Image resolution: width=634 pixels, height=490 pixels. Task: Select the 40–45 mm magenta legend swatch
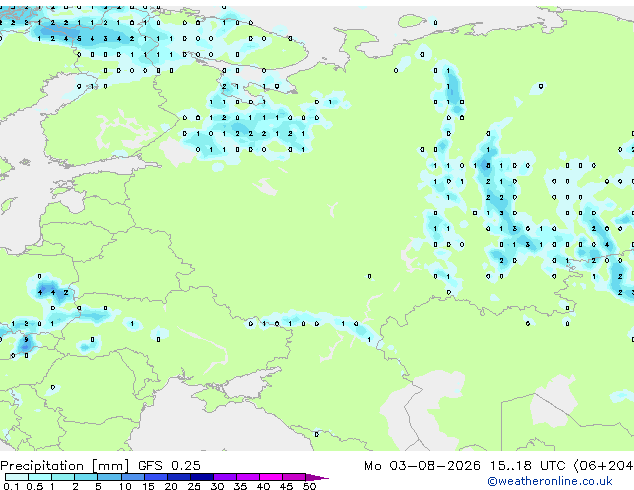tap(271, 477)
